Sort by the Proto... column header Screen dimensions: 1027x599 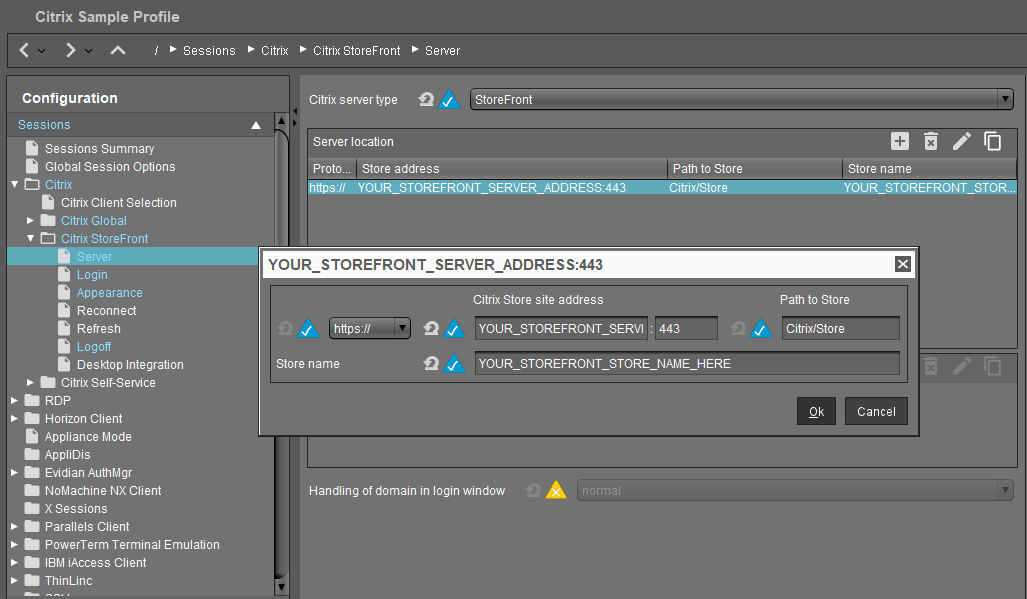point(331,168)
